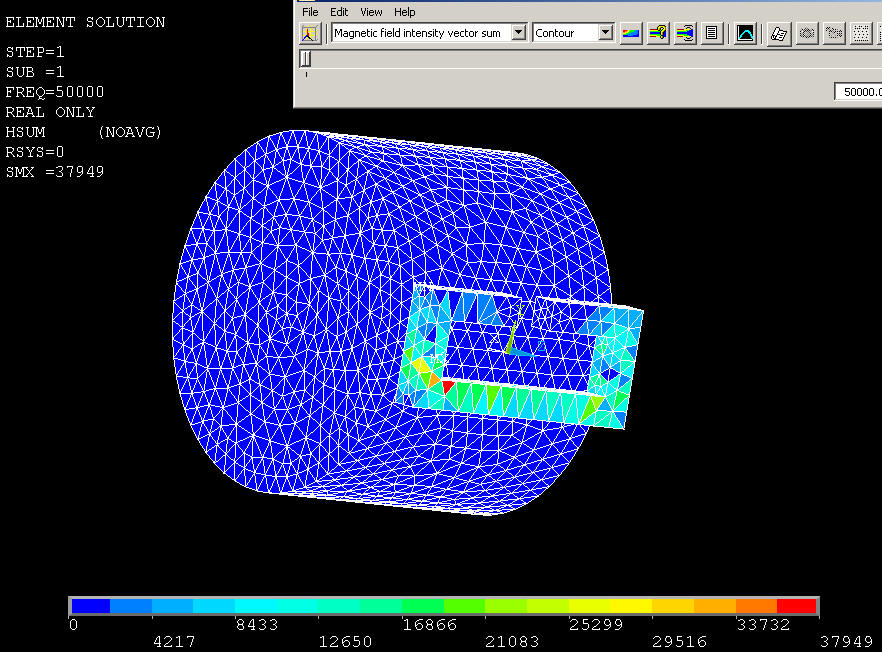Click the leftmost element plot toolbar icon
882x652 pixels.
tap(310, 33)
